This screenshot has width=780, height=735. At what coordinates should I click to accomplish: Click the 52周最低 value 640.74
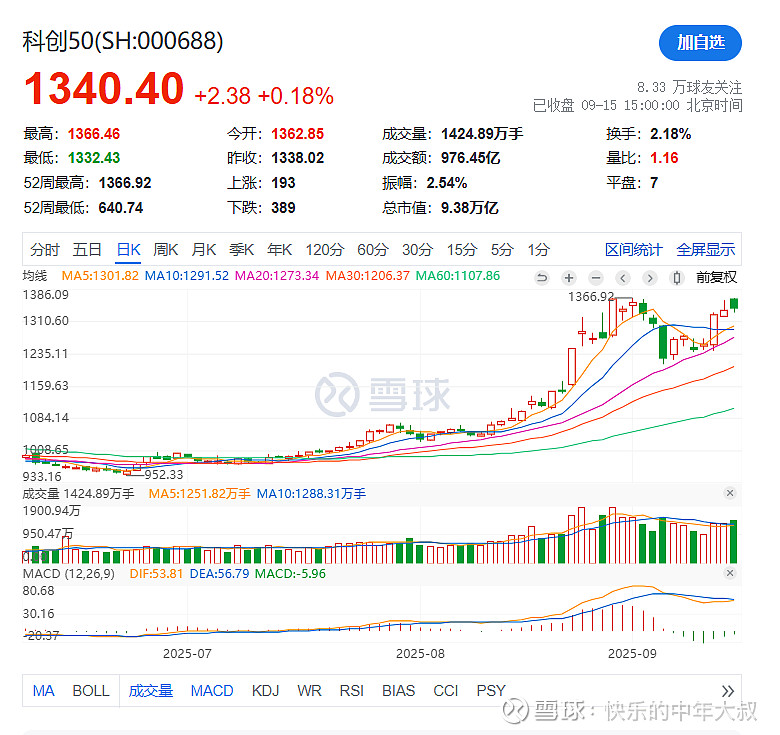click(121, 208)
